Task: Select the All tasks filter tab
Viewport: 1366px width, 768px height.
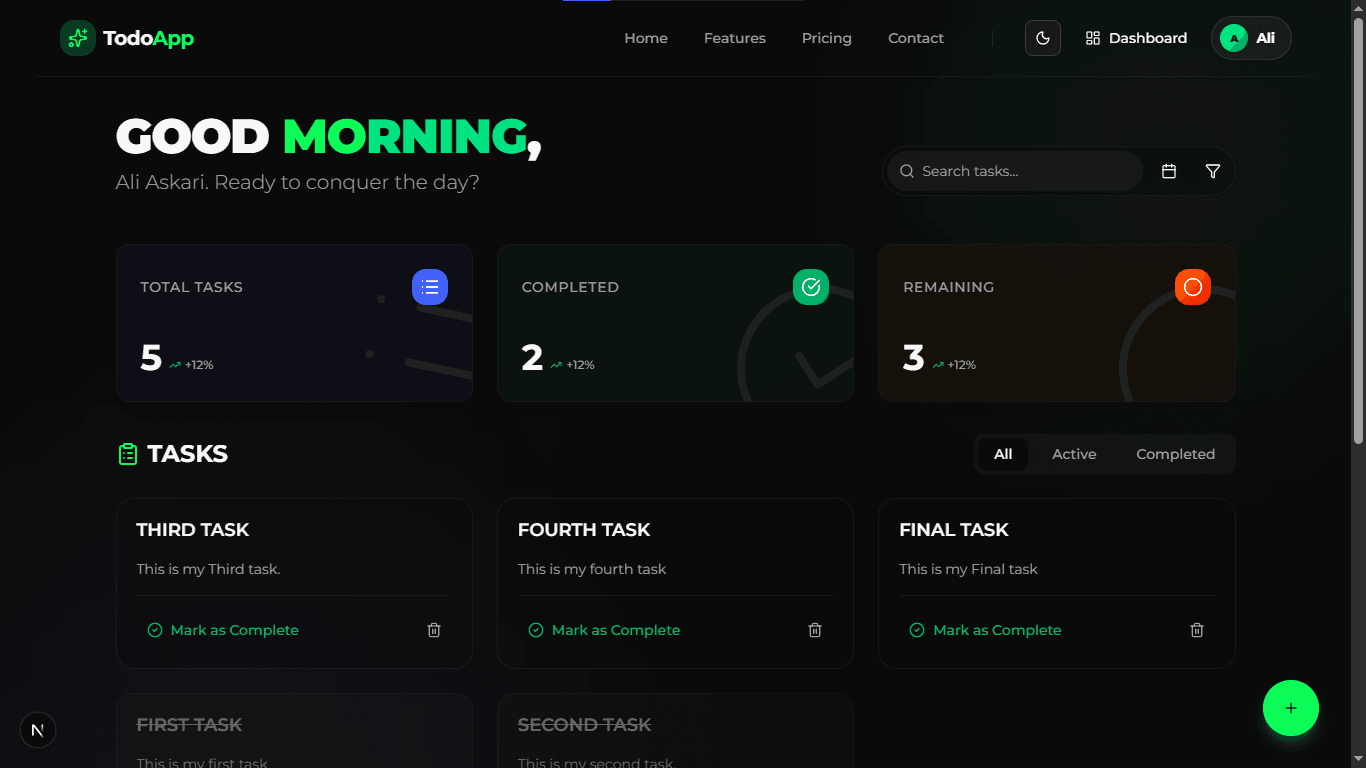Action: coord(1003,454)
